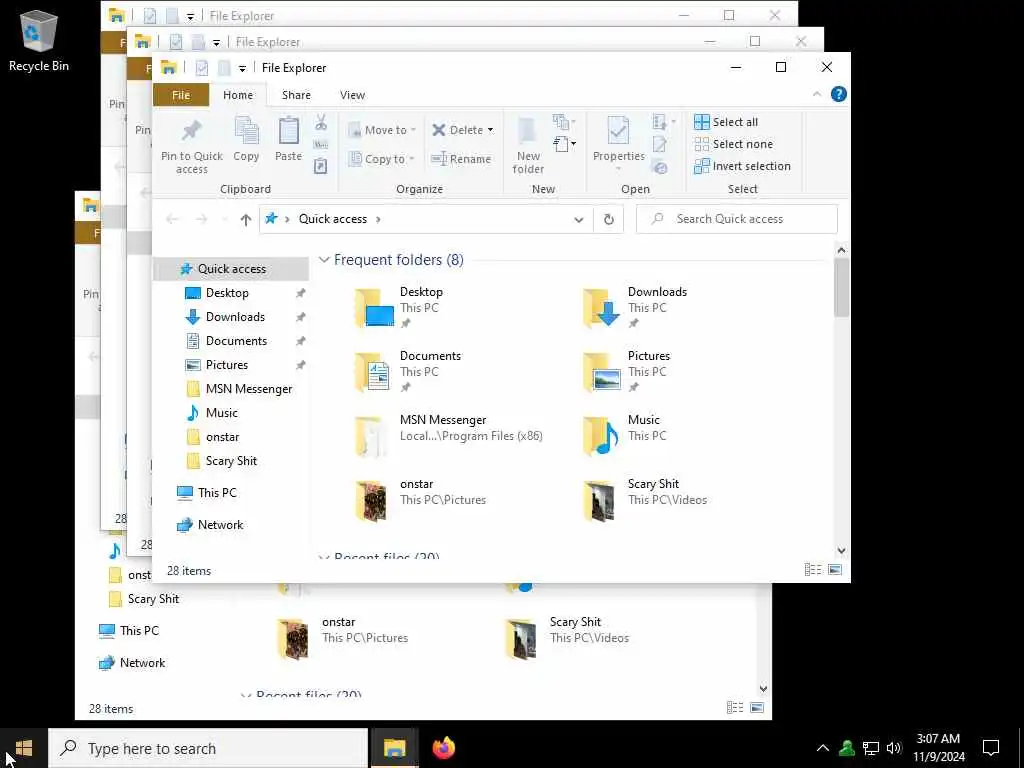The width and height of the screenshot is (1024, 768).
Task: Click the taskbar search box
Action: (208, 748)
